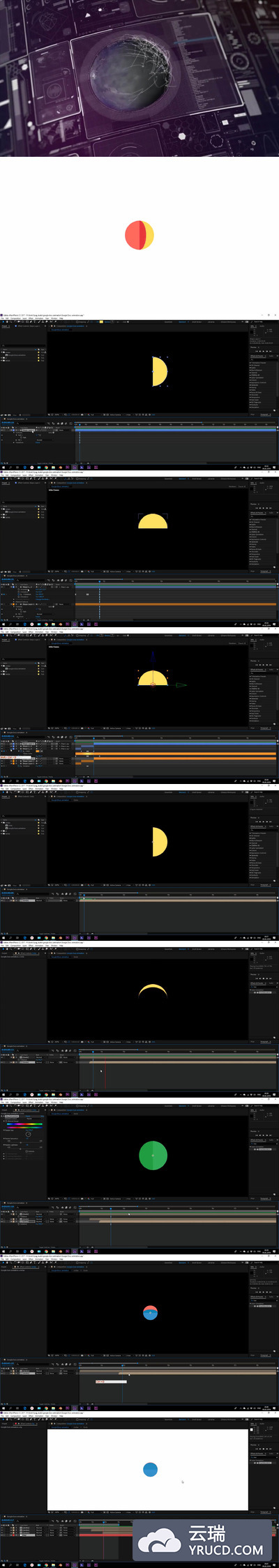
Task: Click the rainbow hue spectrum bar in Effect Controls
Action: [24, 1125]
